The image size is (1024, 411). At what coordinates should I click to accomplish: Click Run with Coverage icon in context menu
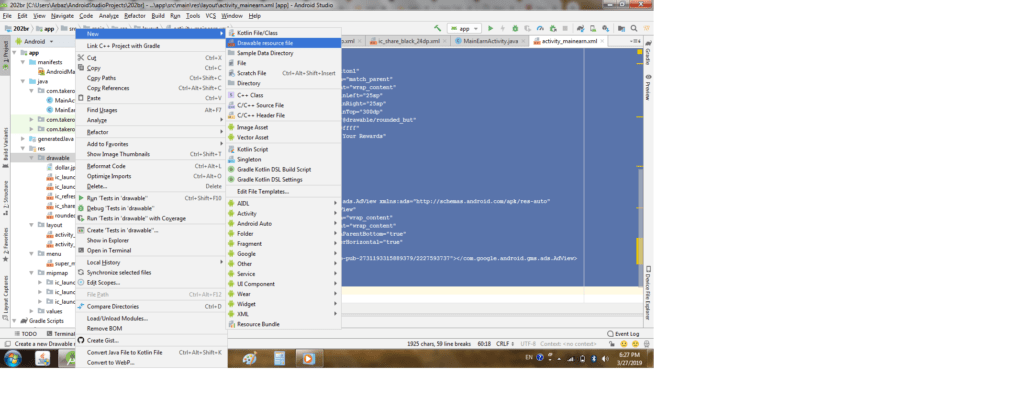pos(81,218)
